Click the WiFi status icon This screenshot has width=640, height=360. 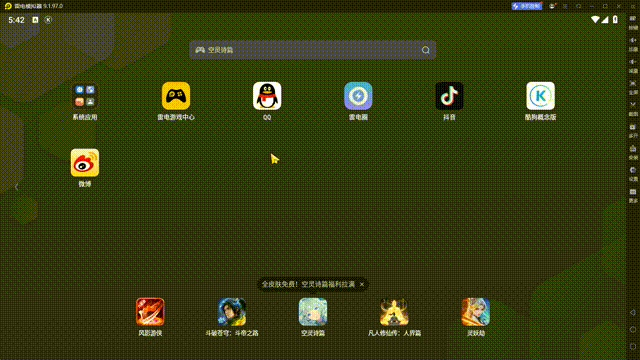595,20
